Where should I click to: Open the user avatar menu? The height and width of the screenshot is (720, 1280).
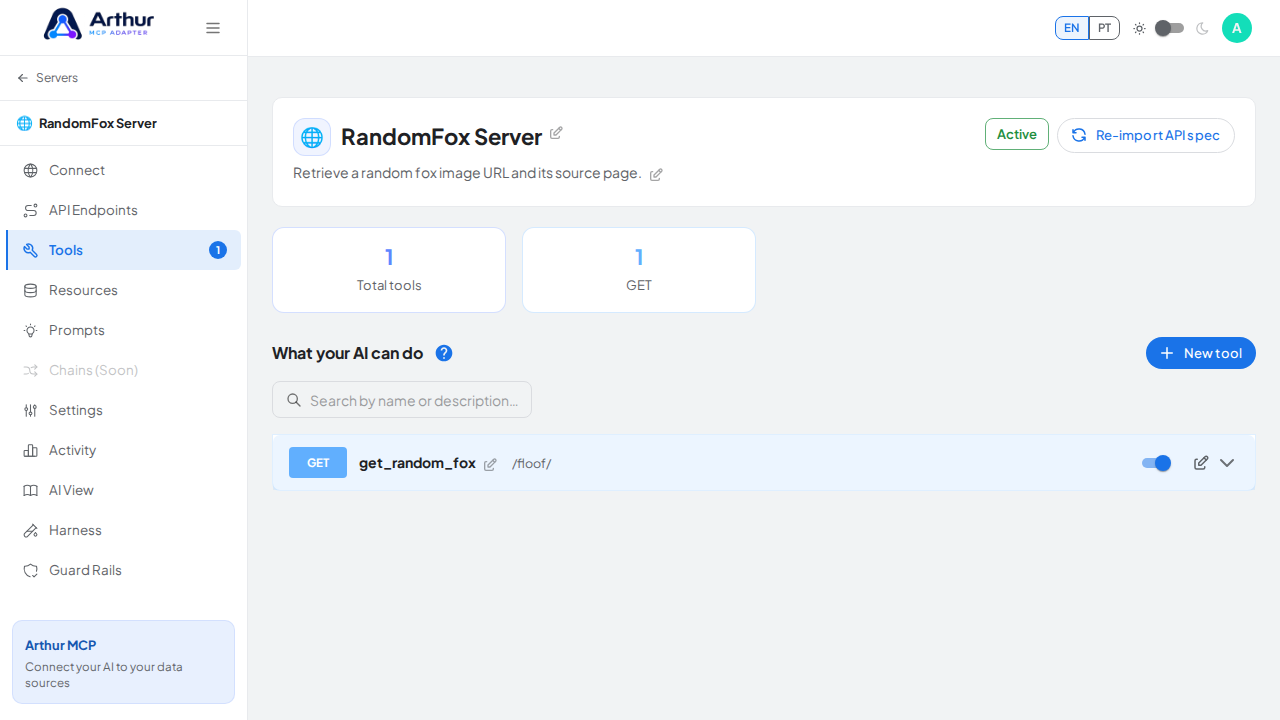[x=1237, y=28]
